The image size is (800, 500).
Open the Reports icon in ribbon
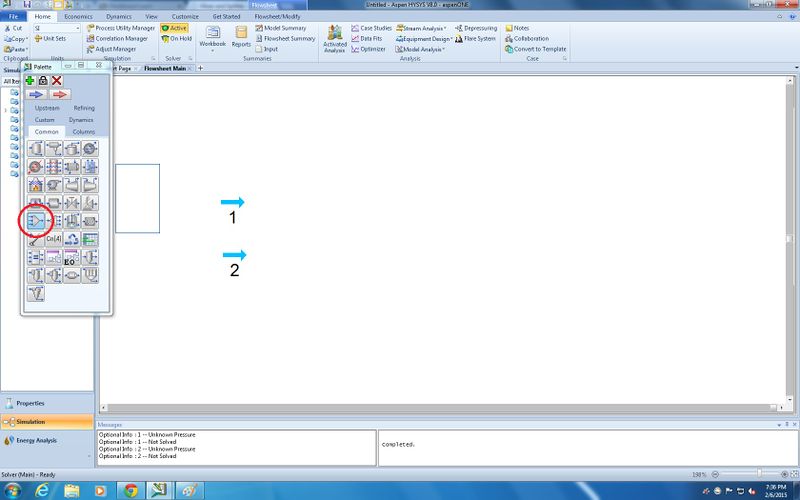(x=241, y=37)
